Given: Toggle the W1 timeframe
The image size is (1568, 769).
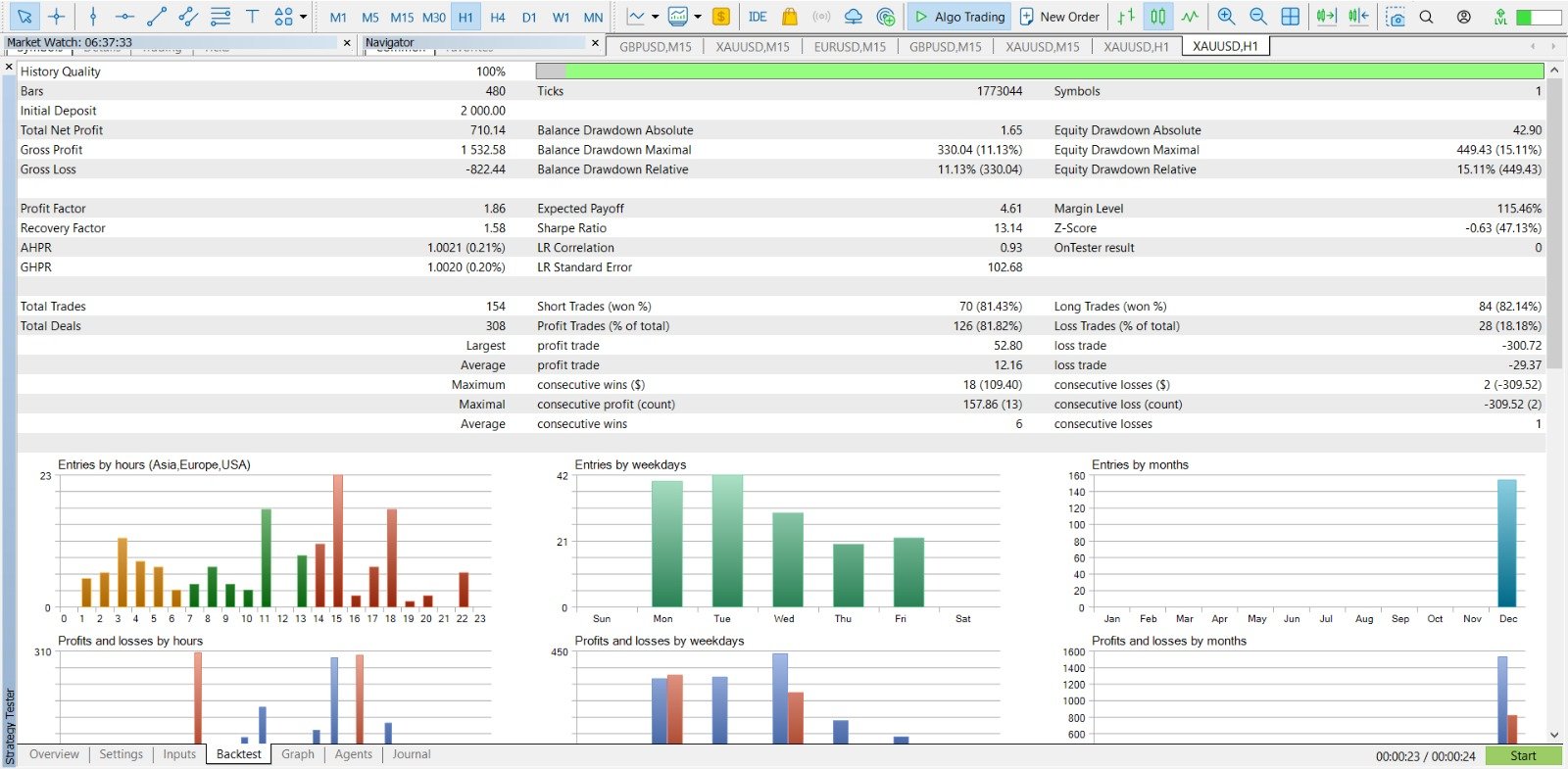Looking at the screenshot, I should coord(562,18).
